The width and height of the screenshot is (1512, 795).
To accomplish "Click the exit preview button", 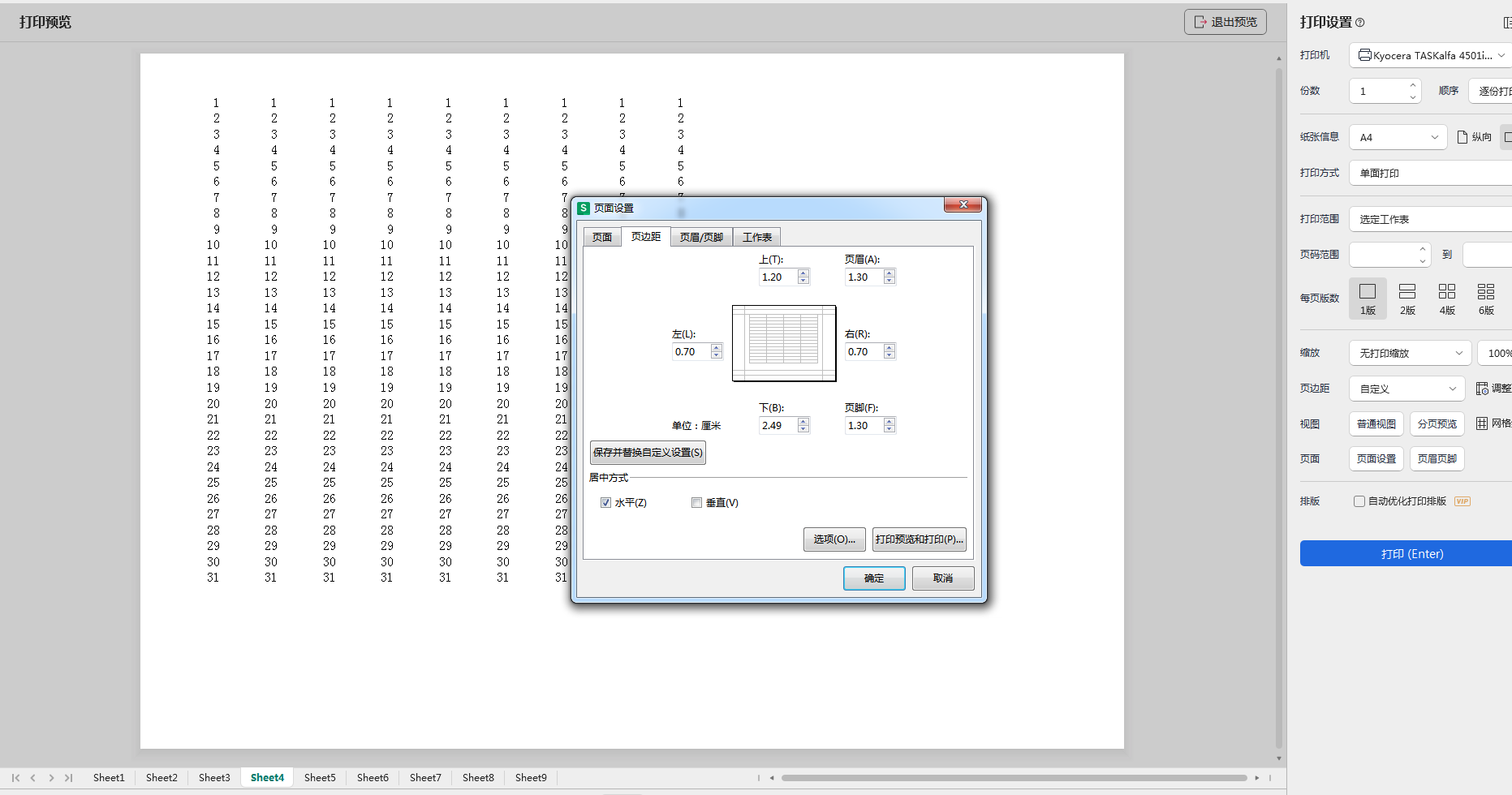I will [1225, 22].
